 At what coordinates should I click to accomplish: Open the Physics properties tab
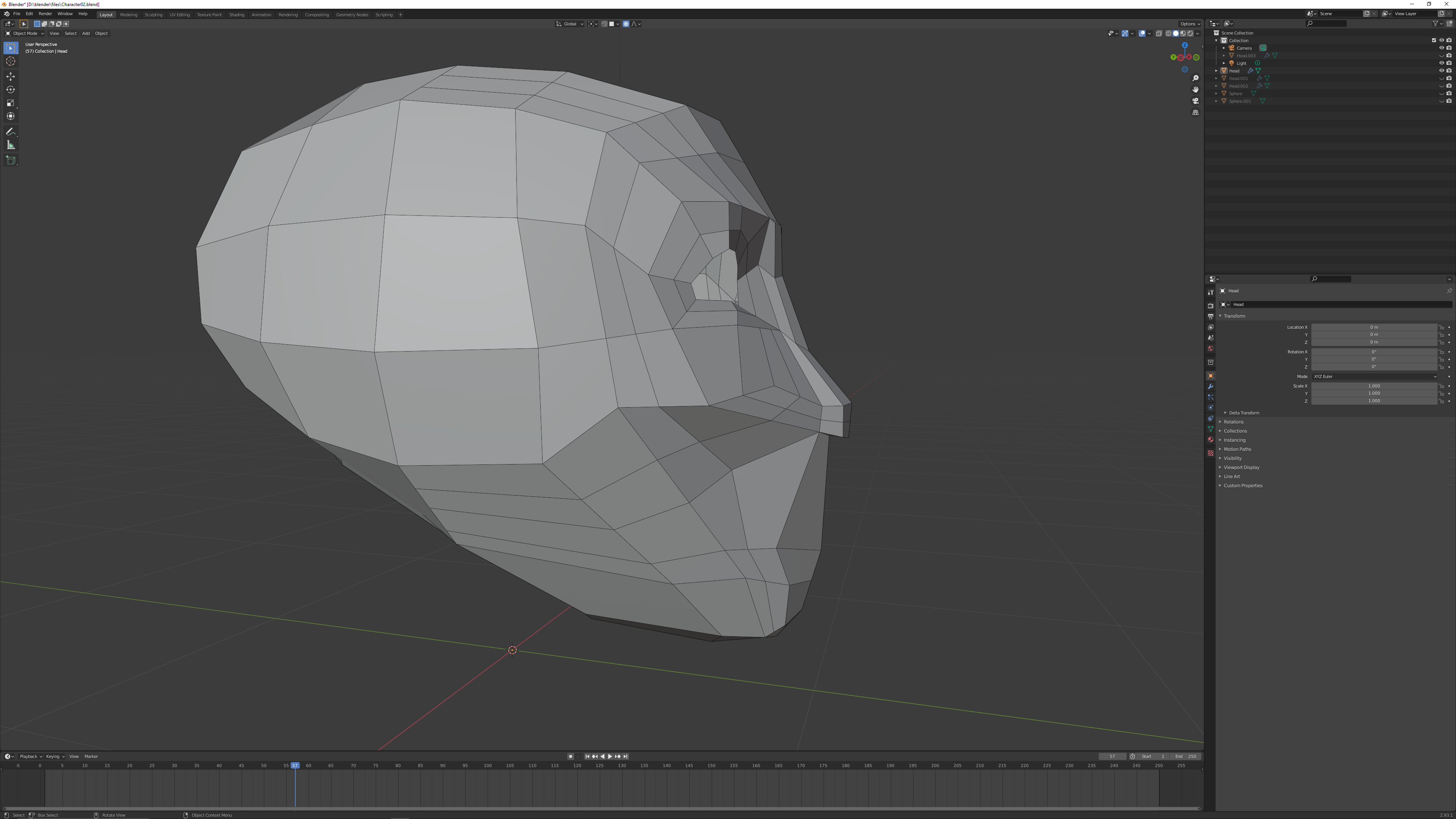pos(1210,408)
